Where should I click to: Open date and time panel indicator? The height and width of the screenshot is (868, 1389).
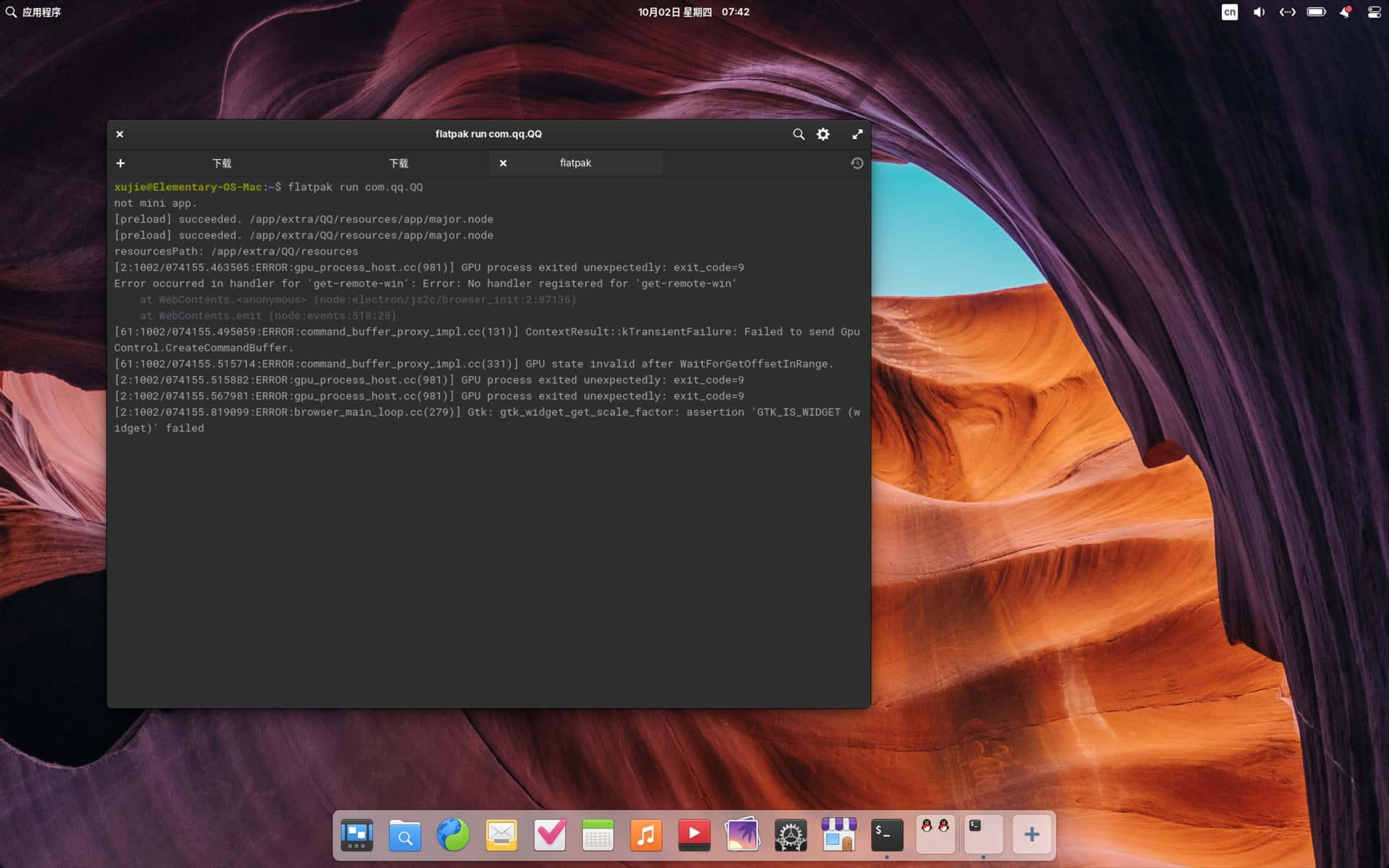tap(693, 12)
